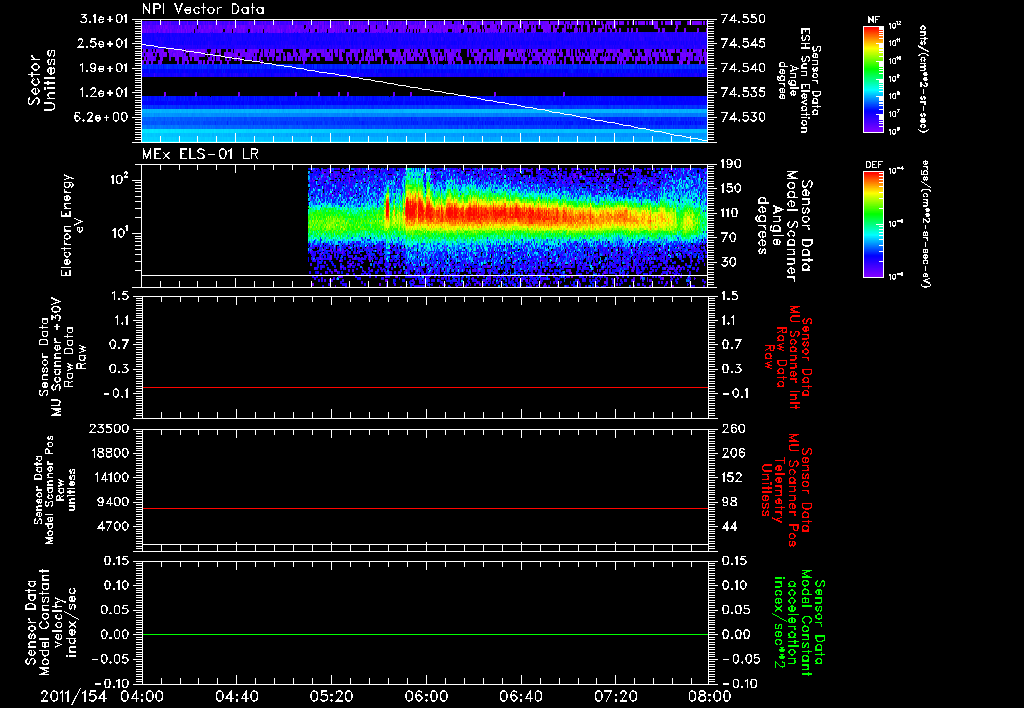Click the 'MU Scanner +30V Raw Data' axis label

click(63, 357)
